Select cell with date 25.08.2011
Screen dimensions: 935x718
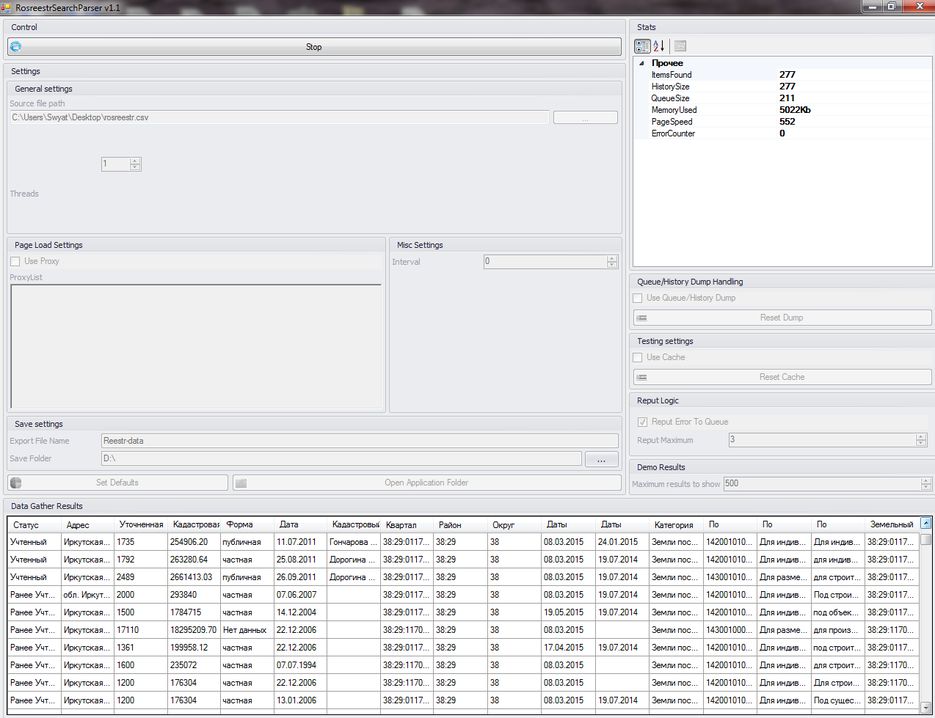coord(300,559)
